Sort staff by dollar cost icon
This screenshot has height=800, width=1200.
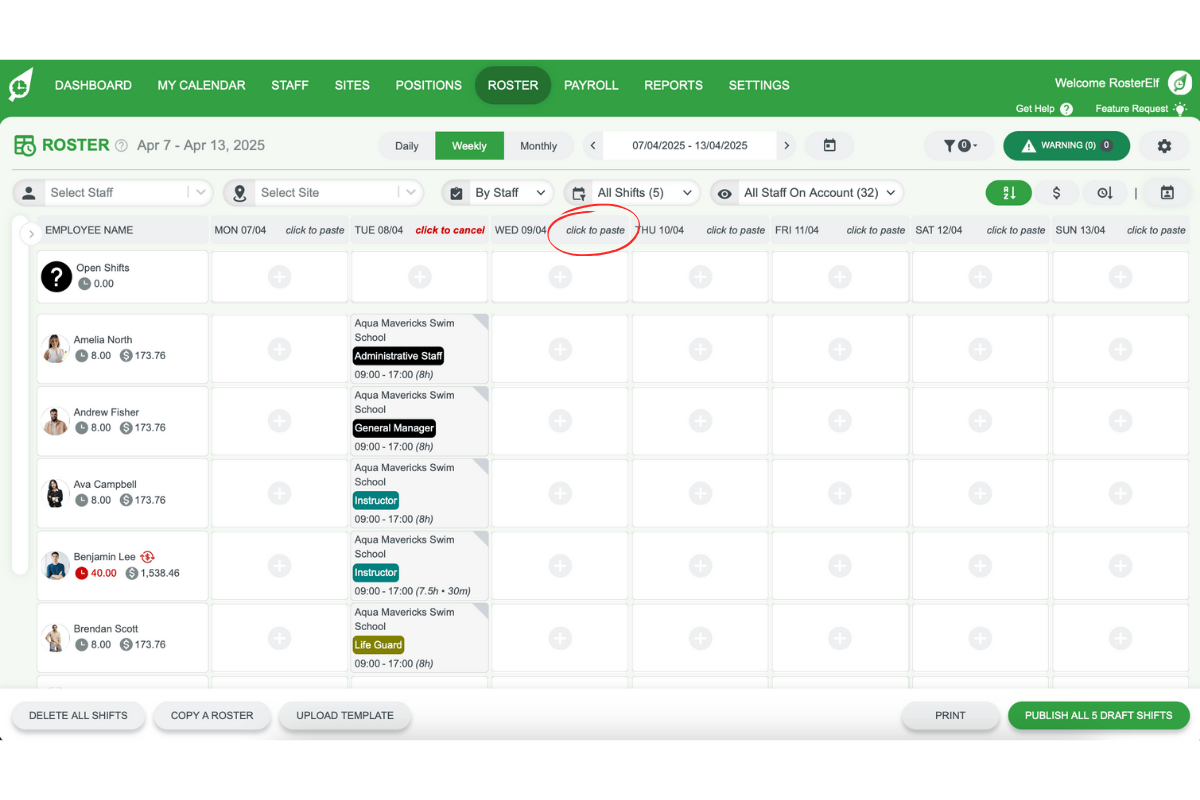point(1057,192)
